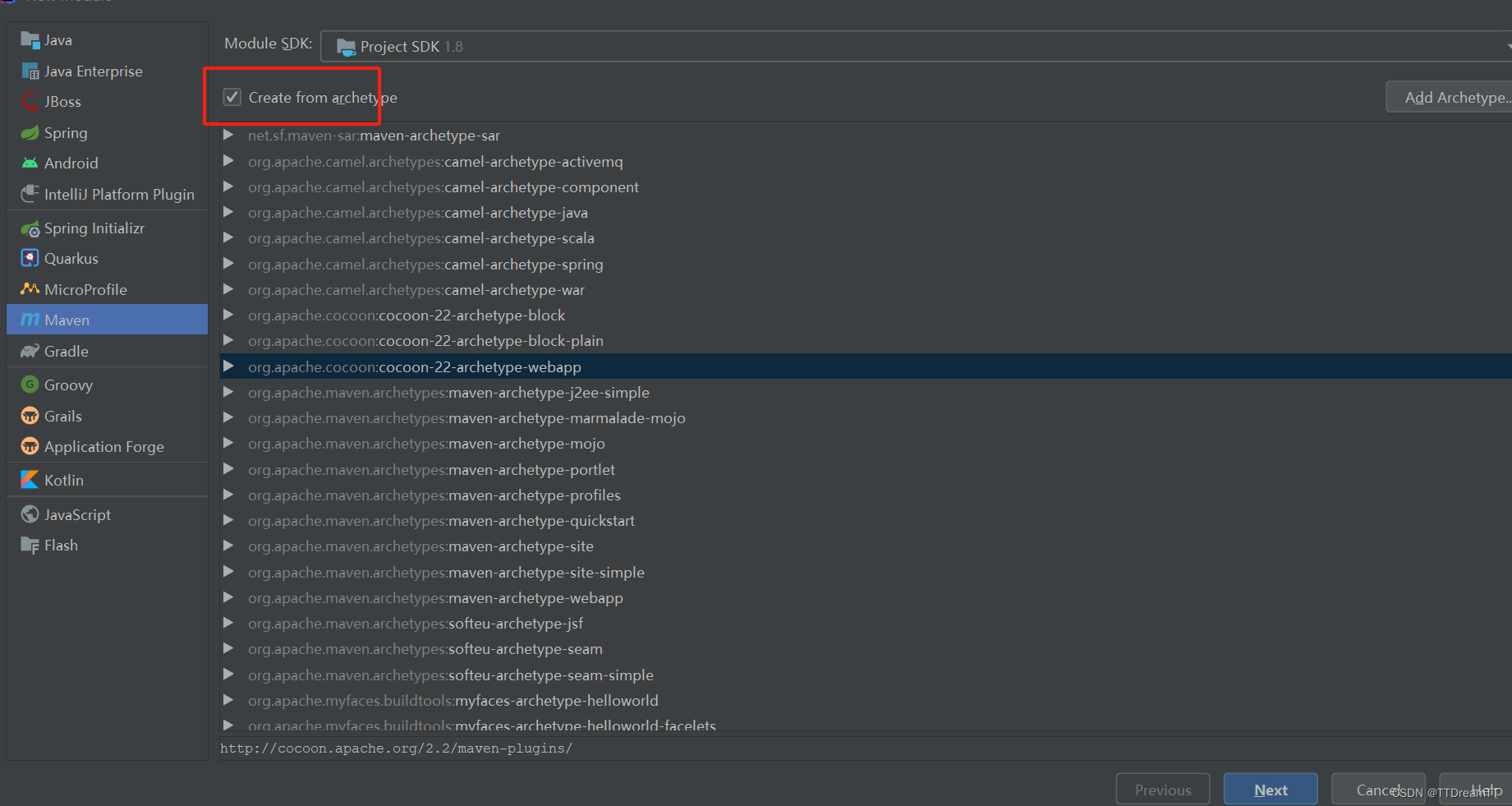Click the Spring Initializr icon
The width and height of the screenshot is (1512, 806).
pos(30,228)
